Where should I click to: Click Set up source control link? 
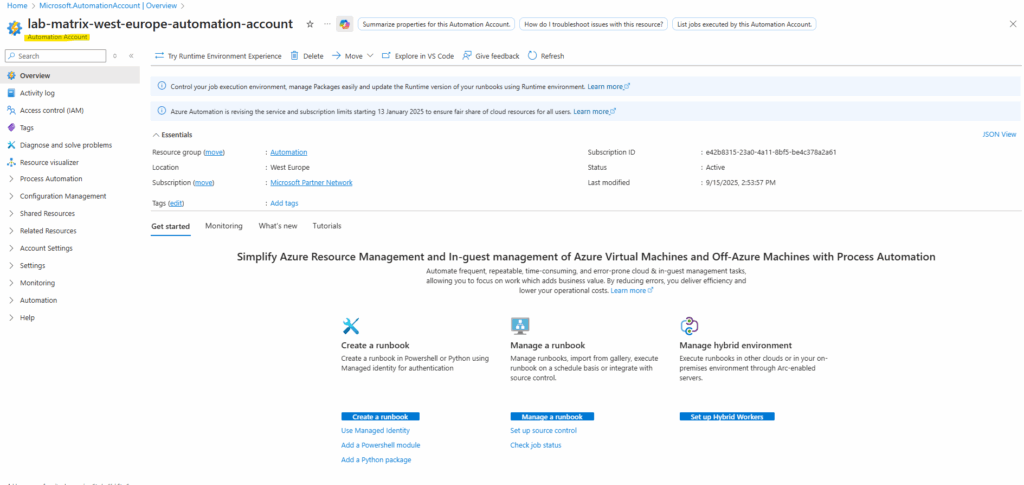pos(543,431)
